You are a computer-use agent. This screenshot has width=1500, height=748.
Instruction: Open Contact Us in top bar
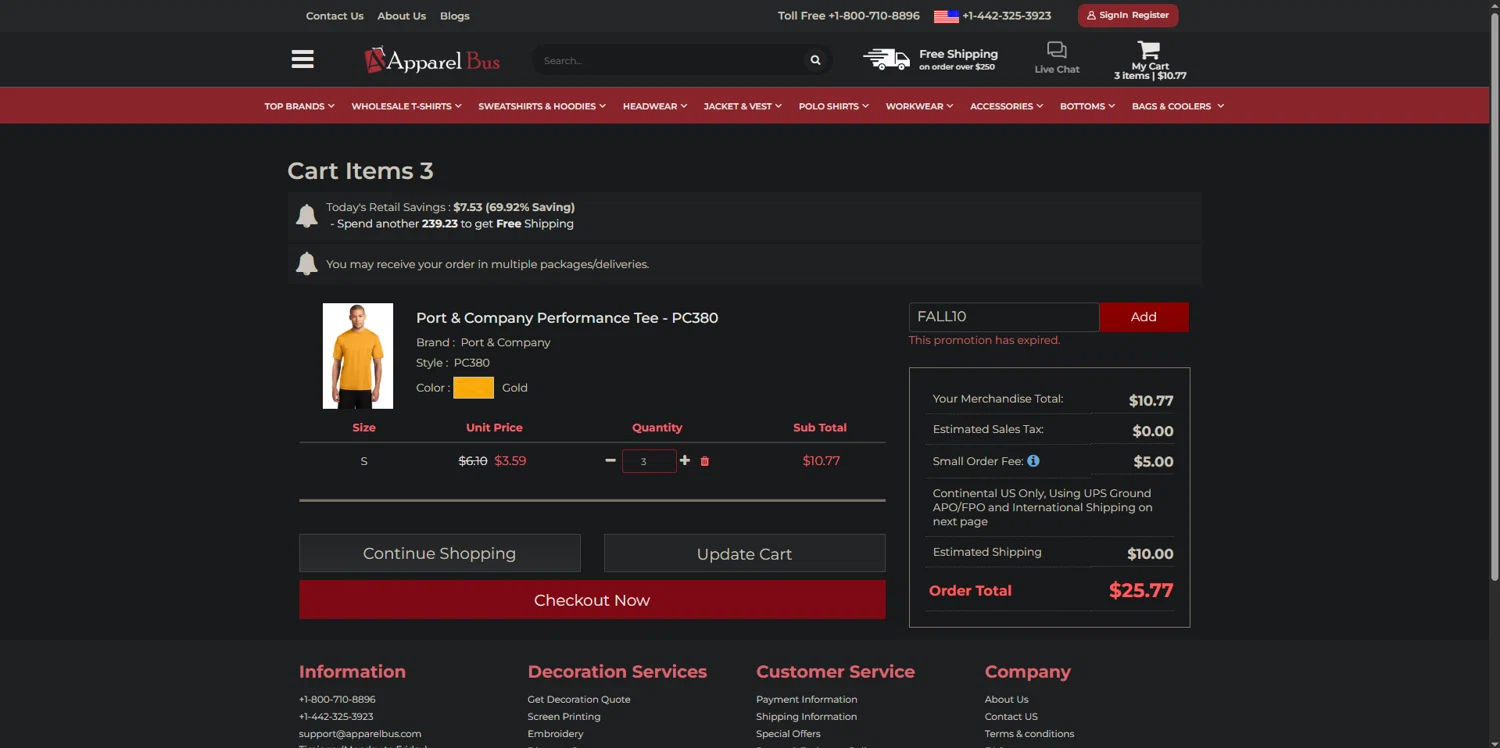(x=335, y=16)
